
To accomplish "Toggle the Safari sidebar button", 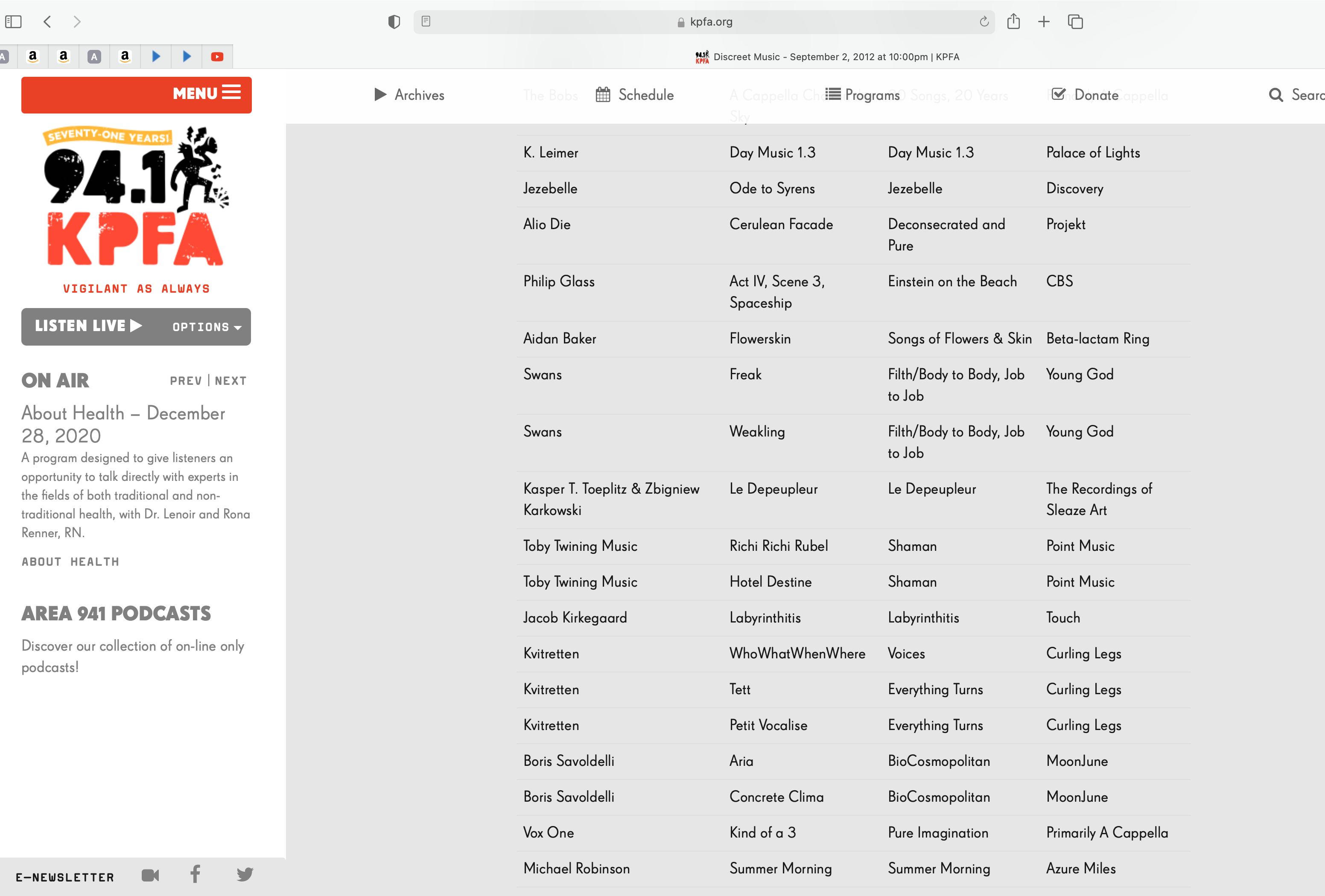I will 13,22.
